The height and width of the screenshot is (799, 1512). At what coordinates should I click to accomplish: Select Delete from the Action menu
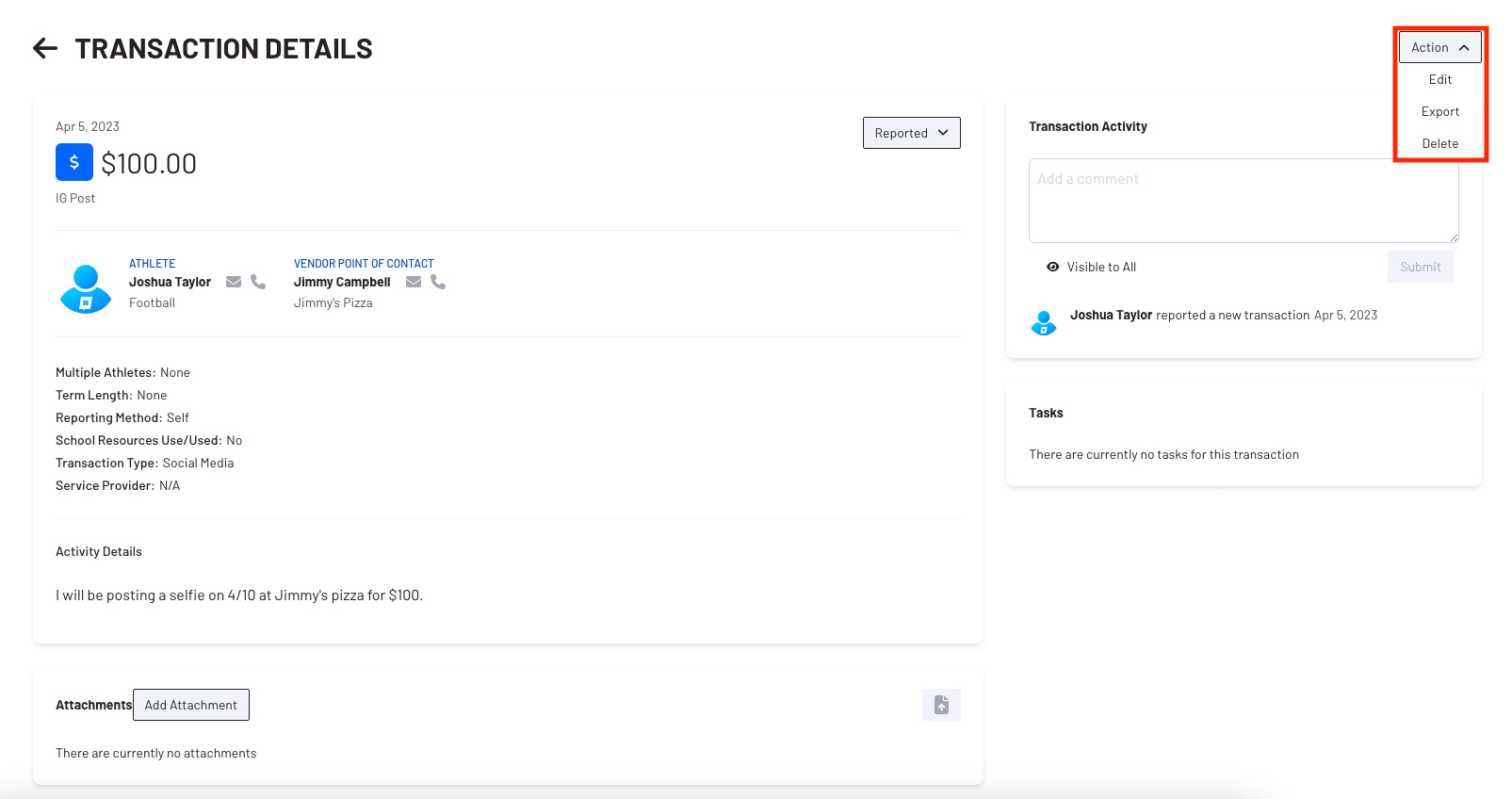click(1439, 144)
